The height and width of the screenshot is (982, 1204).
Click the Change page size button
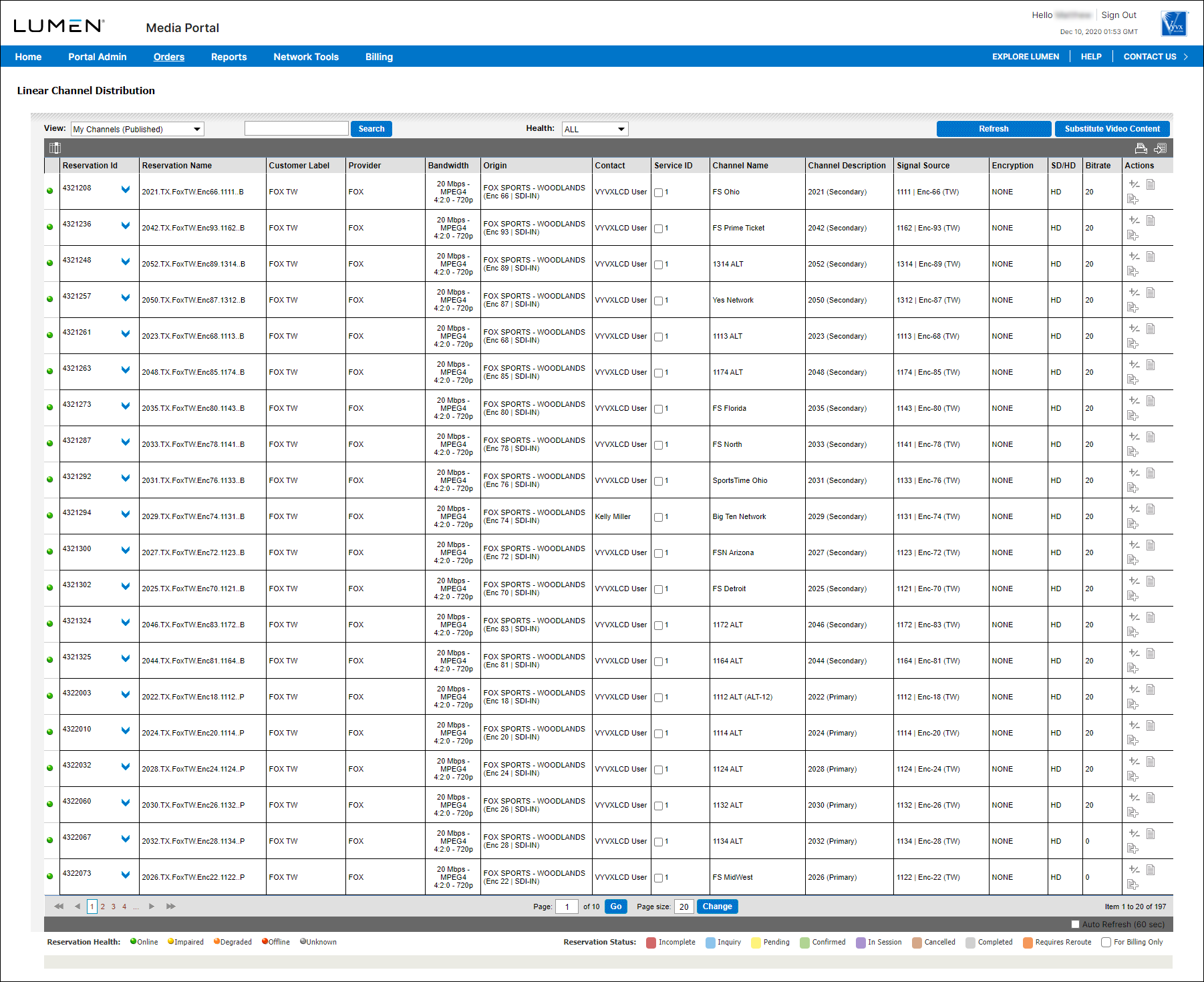(x=718, y=907)
